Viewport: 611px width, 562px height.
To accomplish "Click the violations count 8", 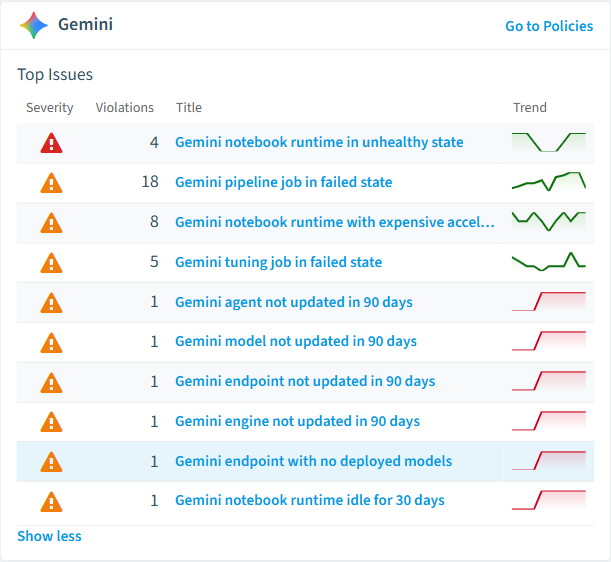I will click(x=154, y=222).
